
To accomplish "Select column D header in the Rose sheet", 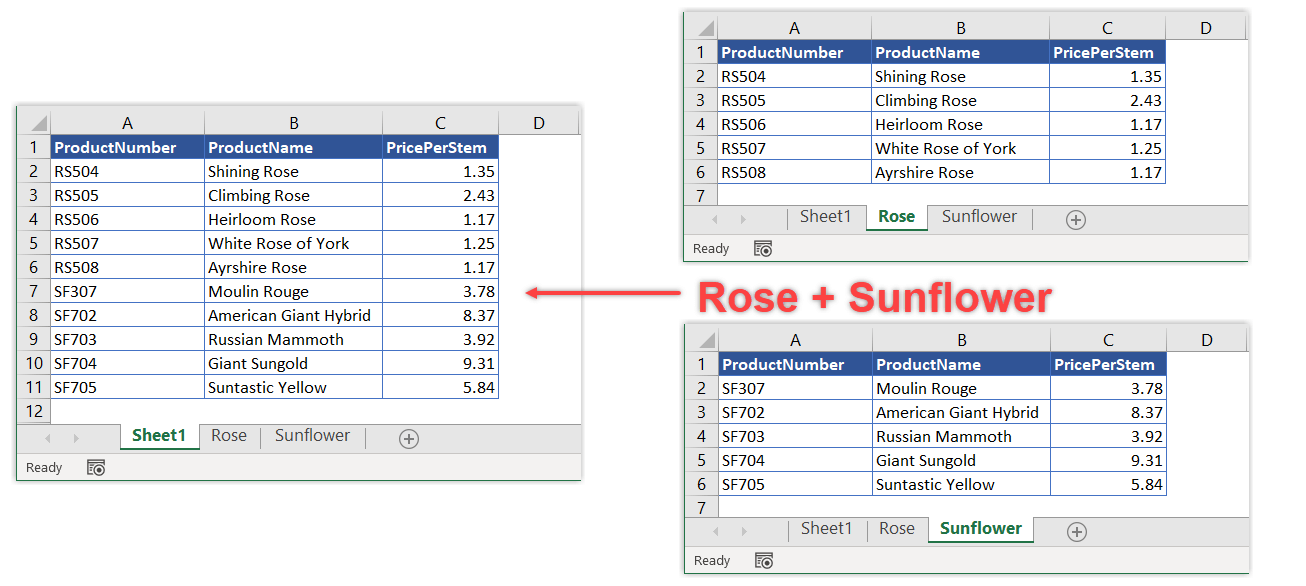I will [x=1205, y=28].
